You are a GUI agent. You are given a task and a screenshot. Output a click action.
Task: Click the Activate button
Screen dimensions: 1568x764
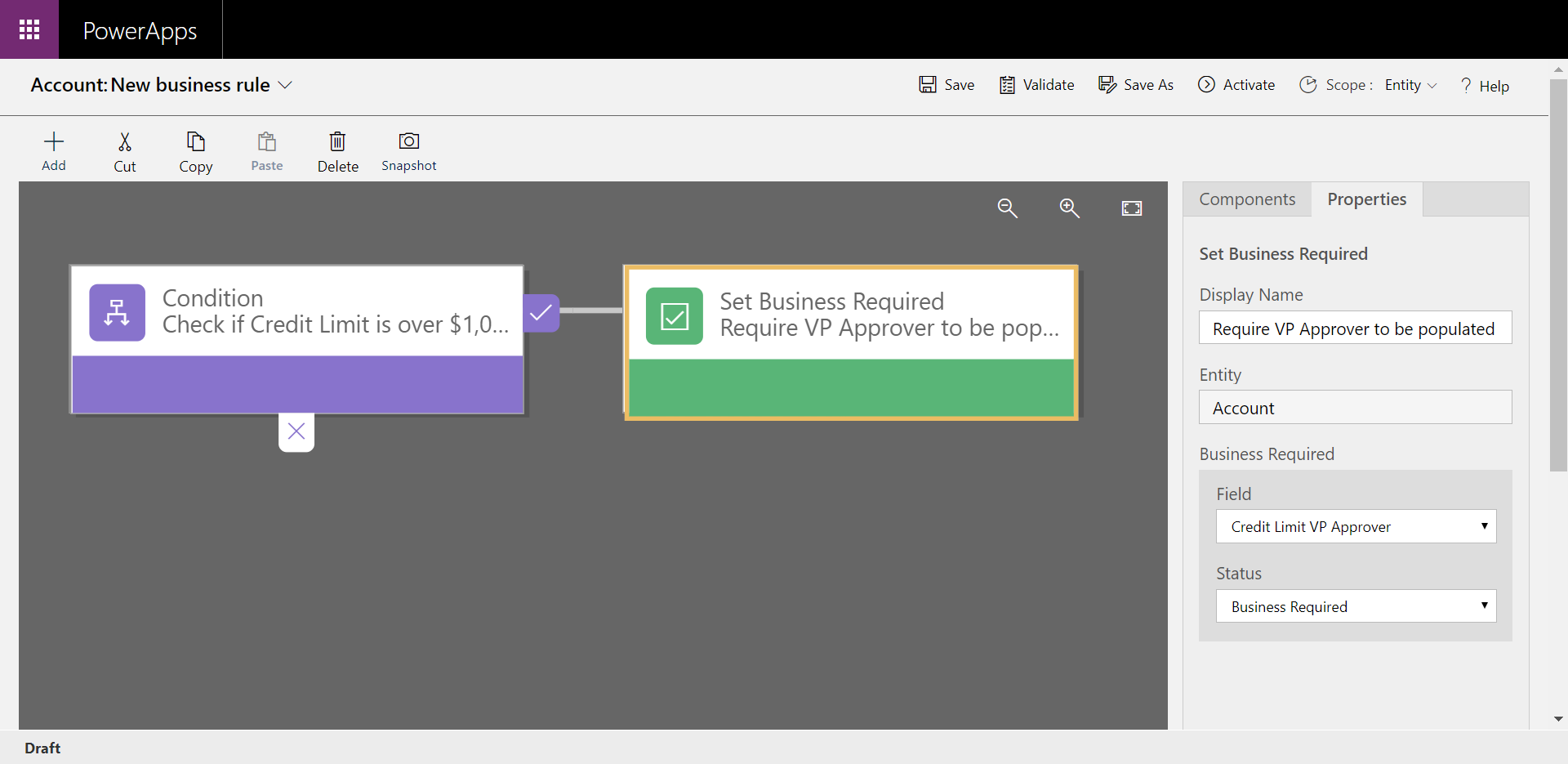tap(1236, 85)
